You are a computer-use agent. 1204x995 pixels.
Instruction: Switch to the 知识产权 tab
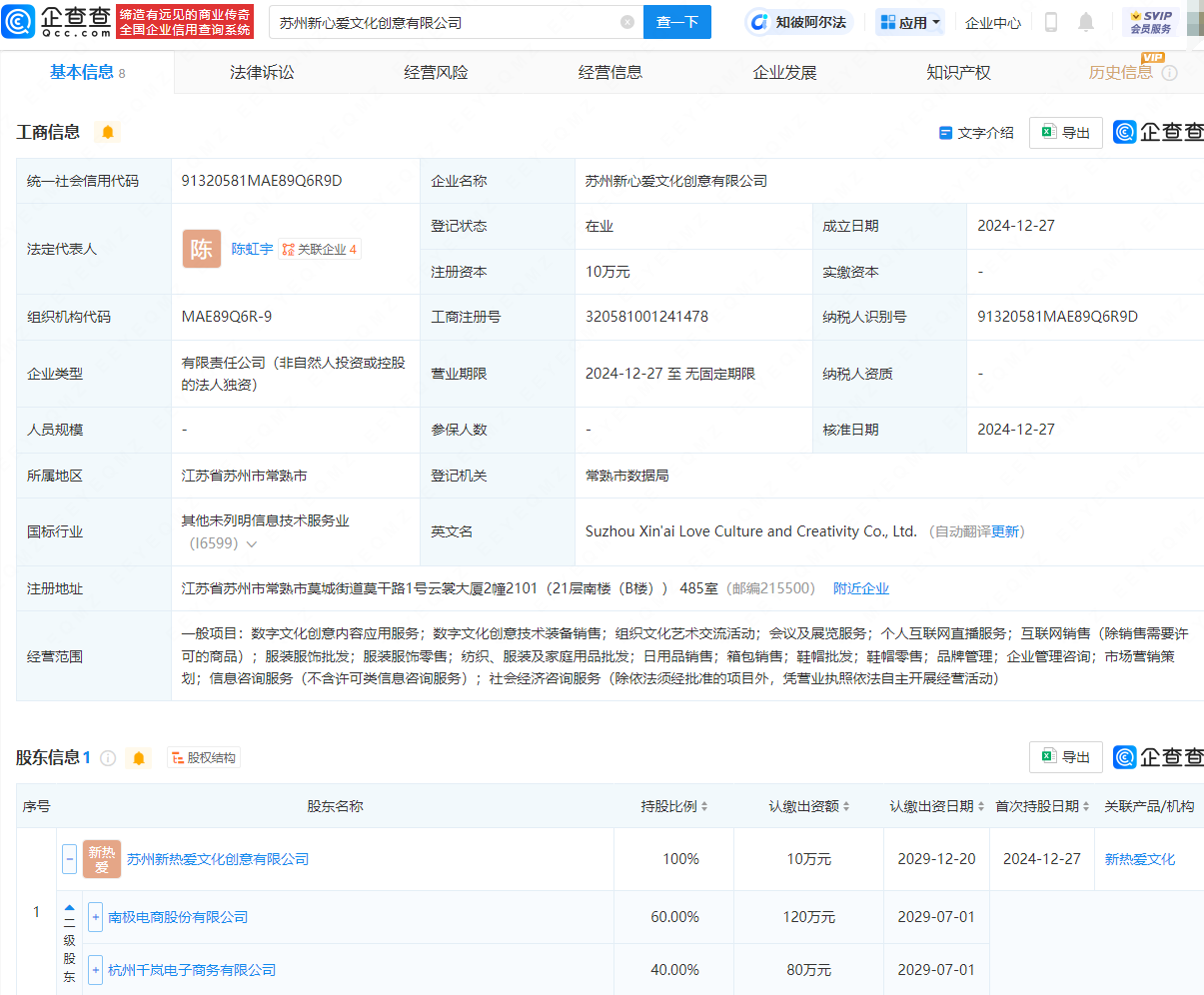click(958, 72)
